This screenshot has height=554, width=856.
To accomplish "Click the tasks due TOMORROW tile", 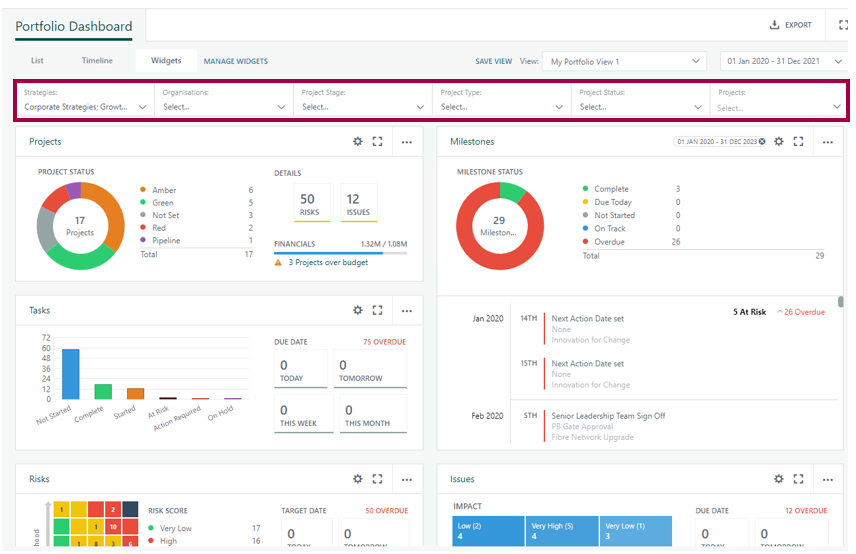I will 370,369.
